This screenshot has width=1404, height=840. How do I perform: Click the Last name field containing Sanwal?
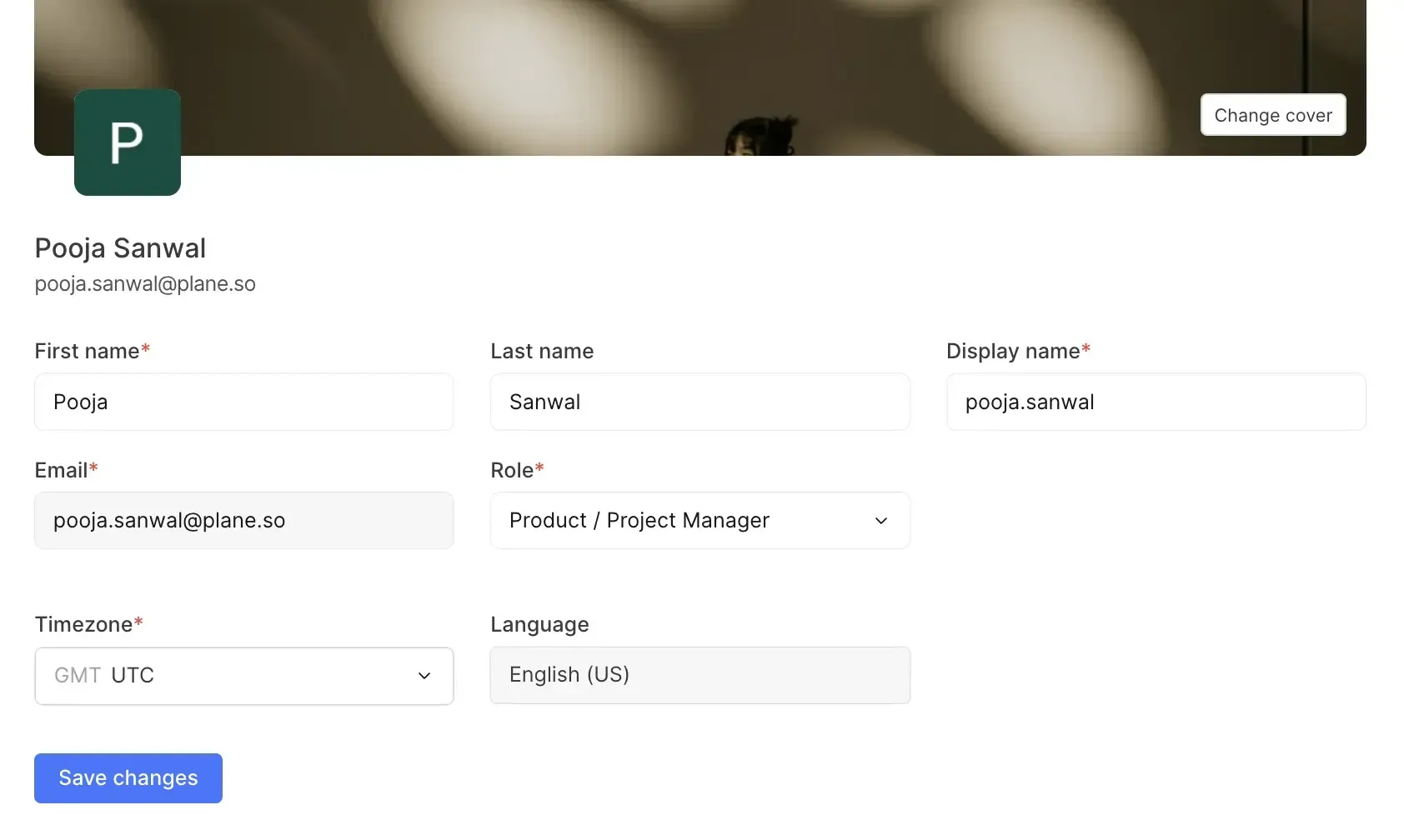coord(699,402)
